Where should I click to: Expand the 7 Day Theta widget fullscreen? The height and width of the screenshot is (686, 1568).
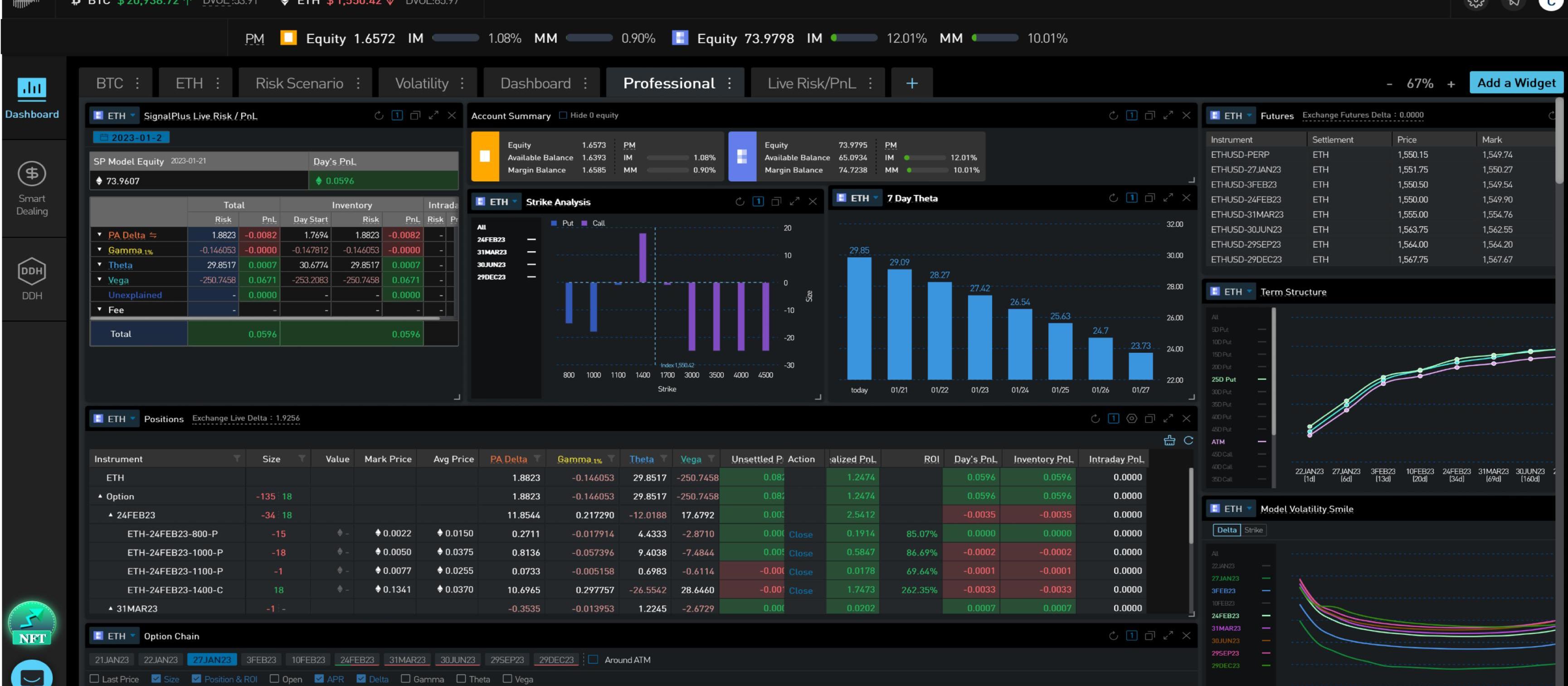click(1168, 198)
